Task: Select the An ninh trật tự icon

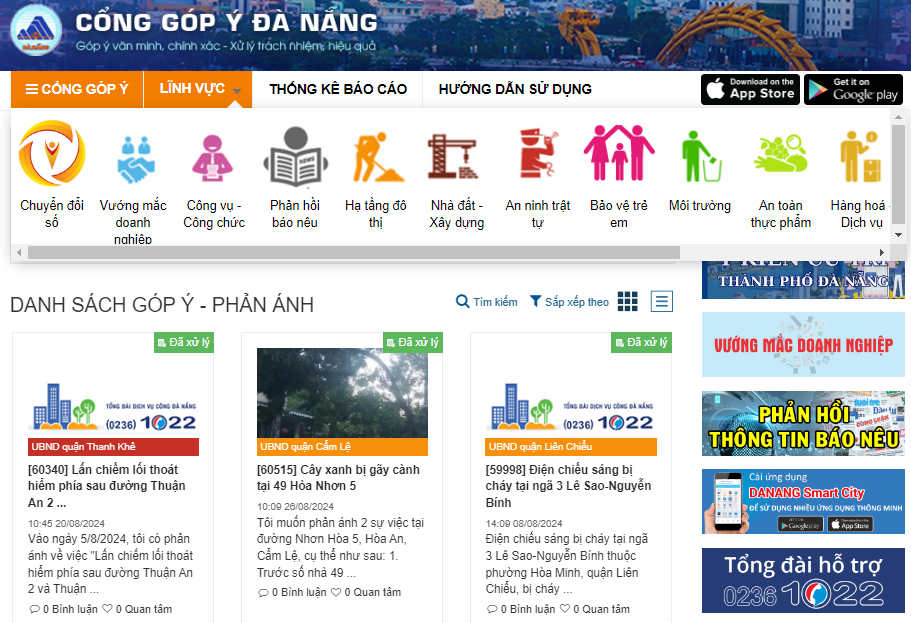Action: [539, 153]
